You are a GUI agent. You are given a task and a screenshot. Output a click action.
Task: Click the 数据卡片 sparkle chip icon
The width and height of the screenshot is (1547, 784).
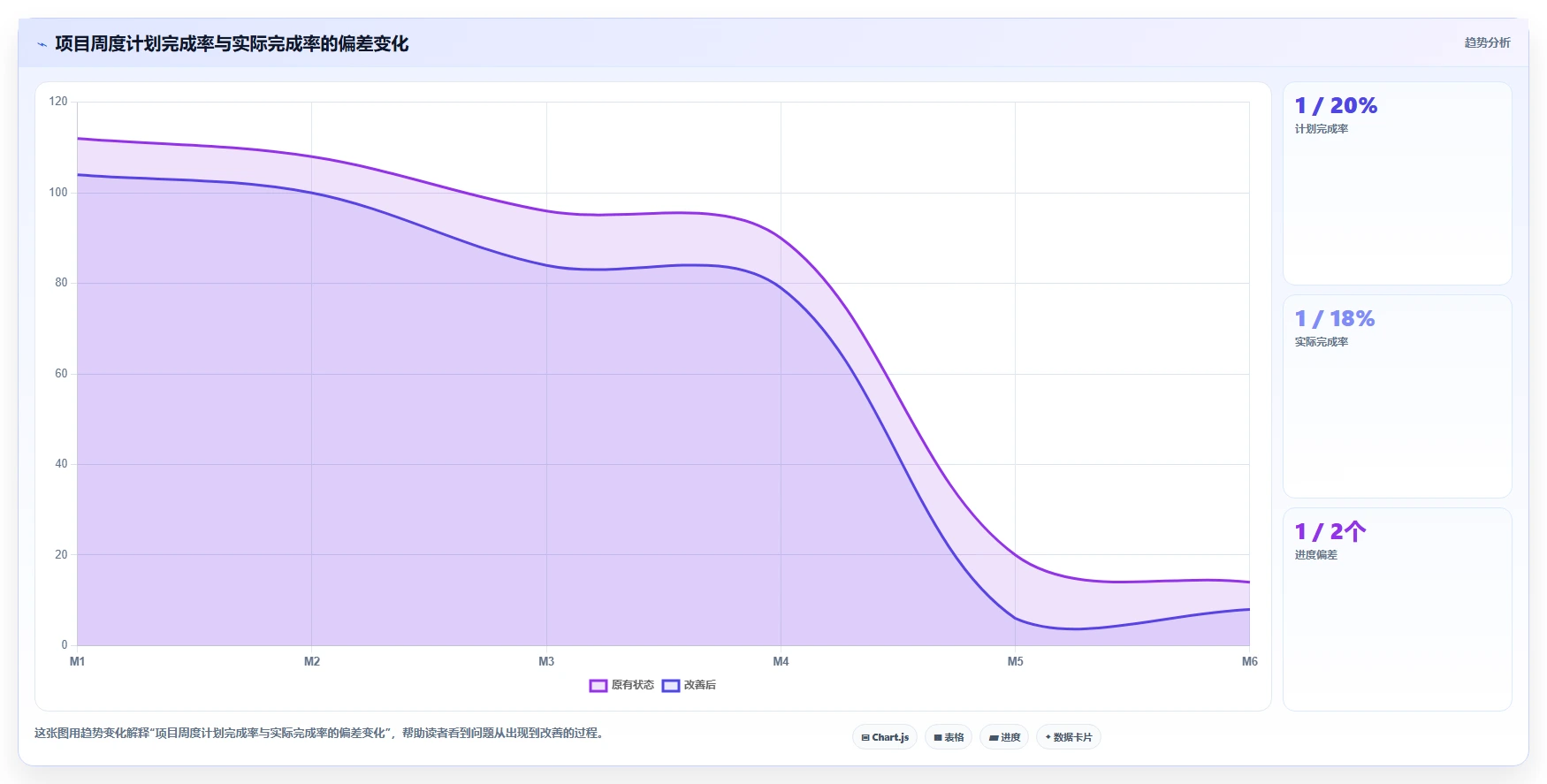[1048, 737]
